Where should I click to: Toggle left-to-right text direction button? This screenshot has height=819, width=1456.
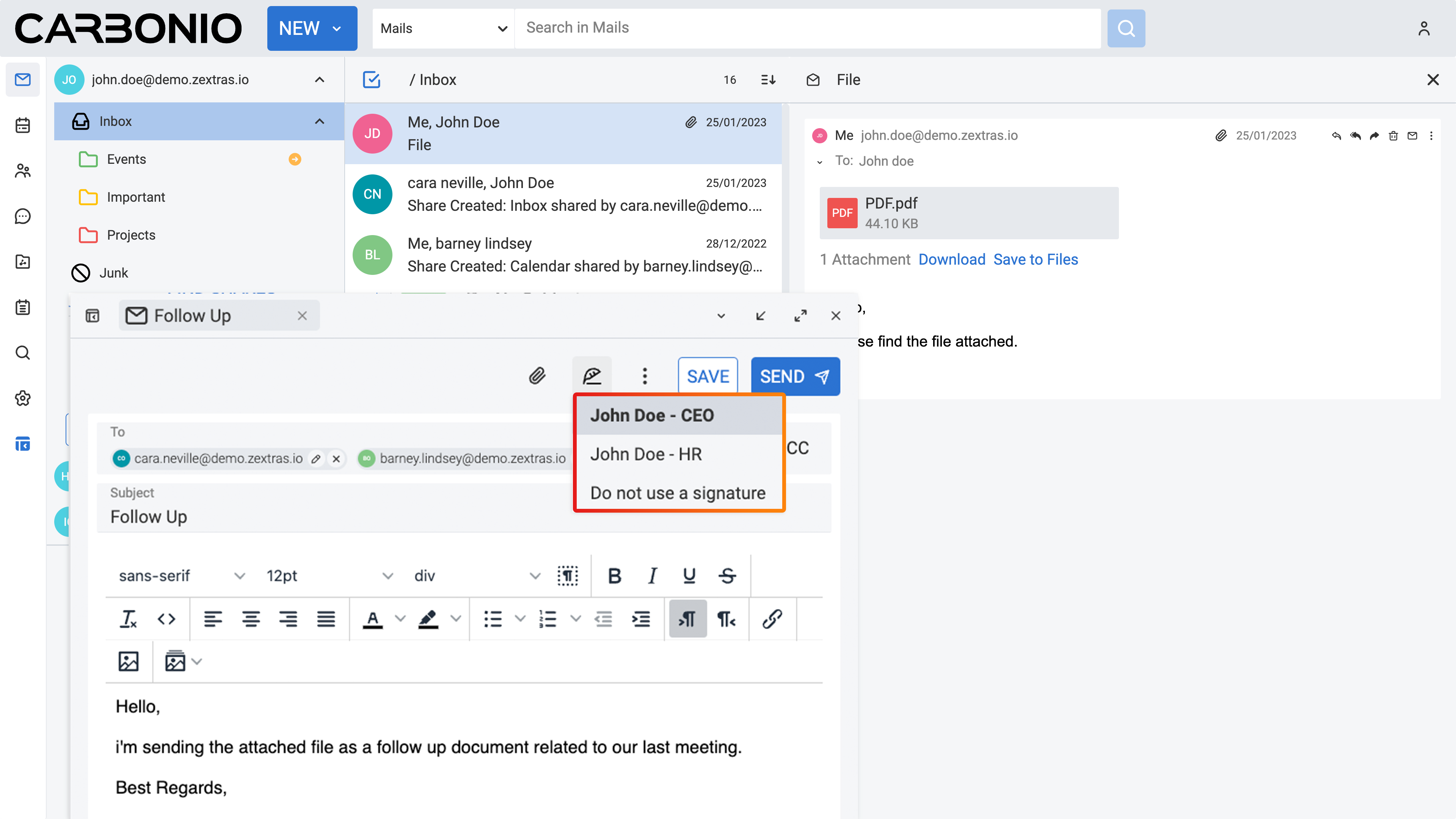[687, 619]
